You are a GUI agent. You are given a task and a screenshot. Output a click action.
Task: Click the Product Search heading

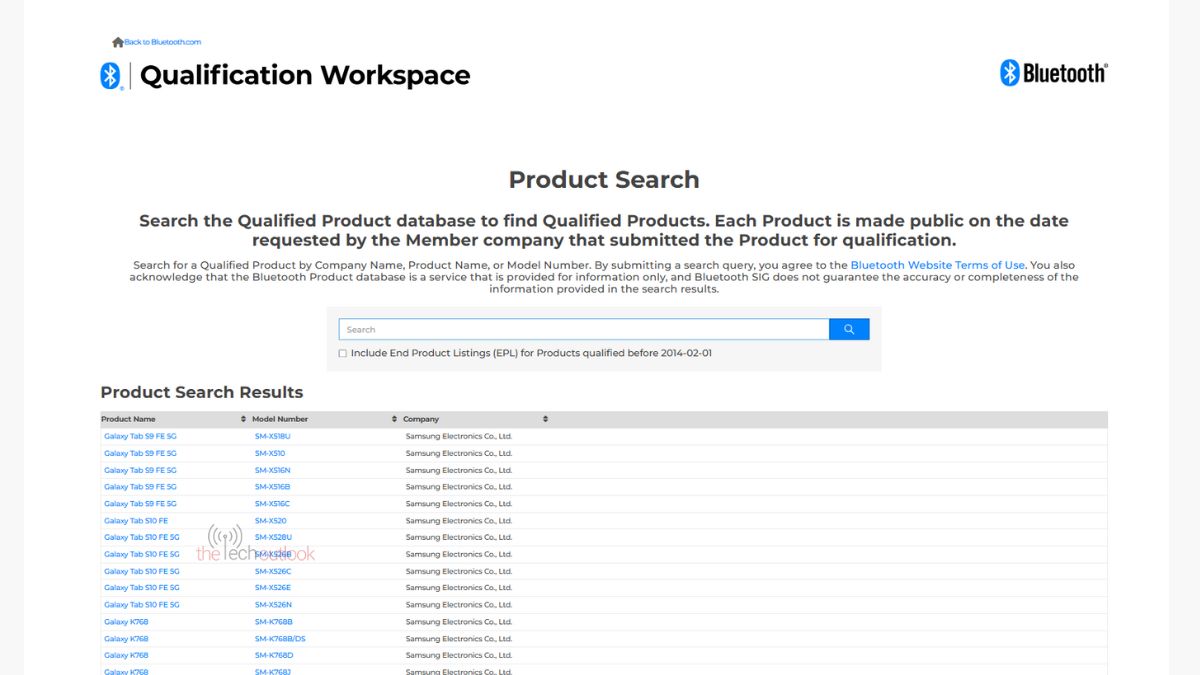[604, 180]
